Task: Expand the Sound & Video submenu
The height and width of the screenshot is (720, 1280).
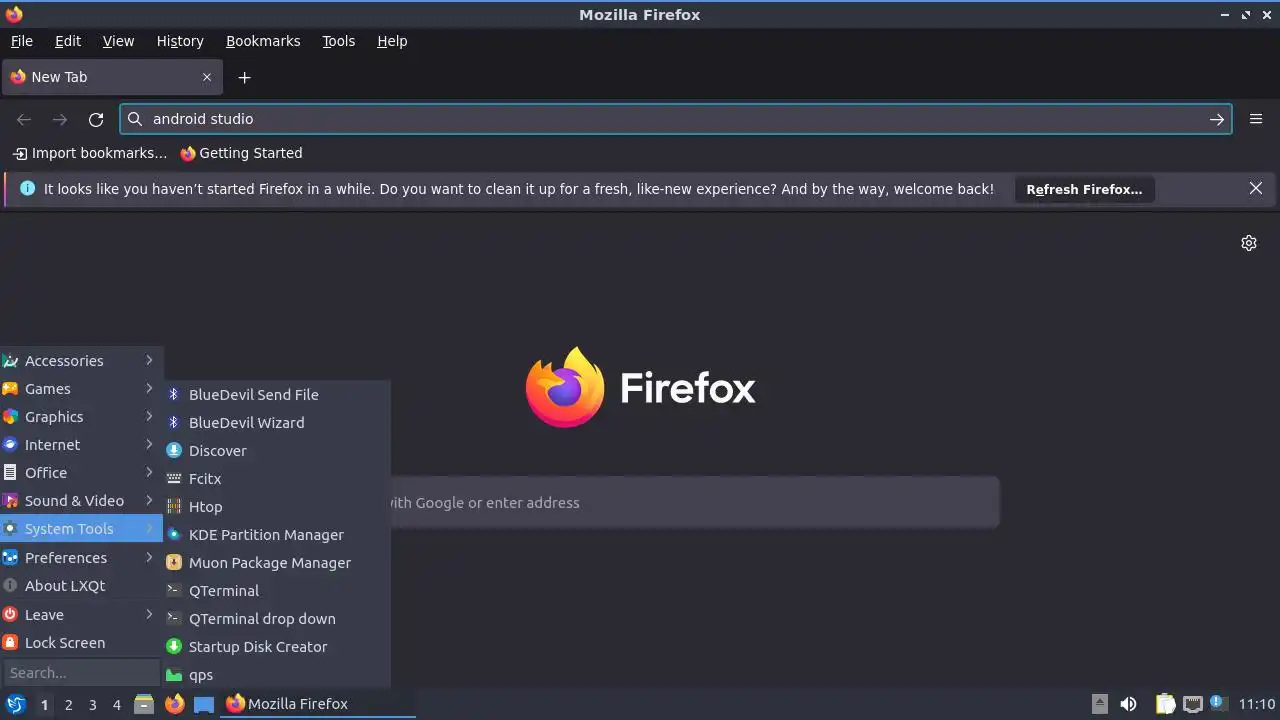Action: 81,501
